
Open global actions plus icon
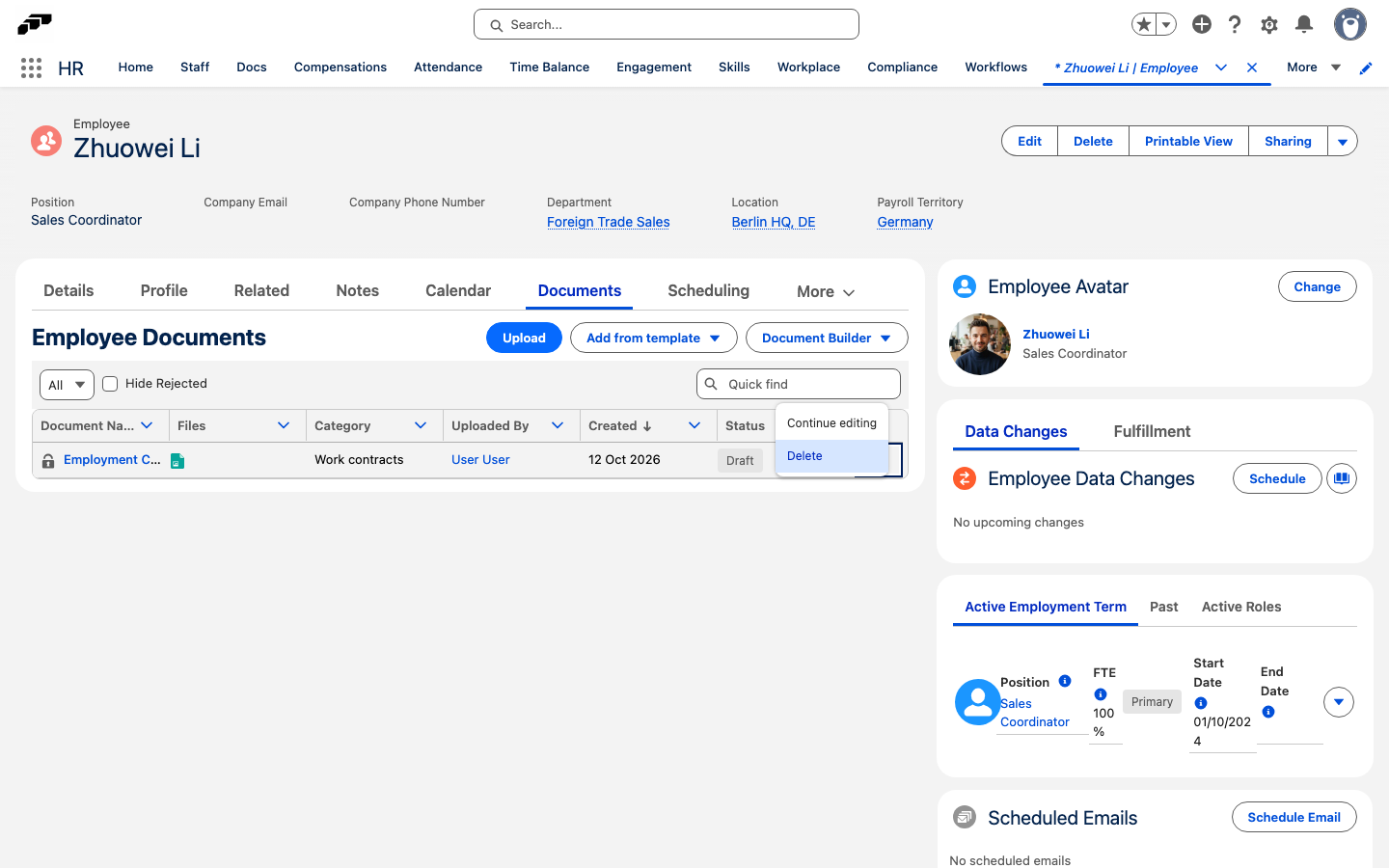[1201, 24]
